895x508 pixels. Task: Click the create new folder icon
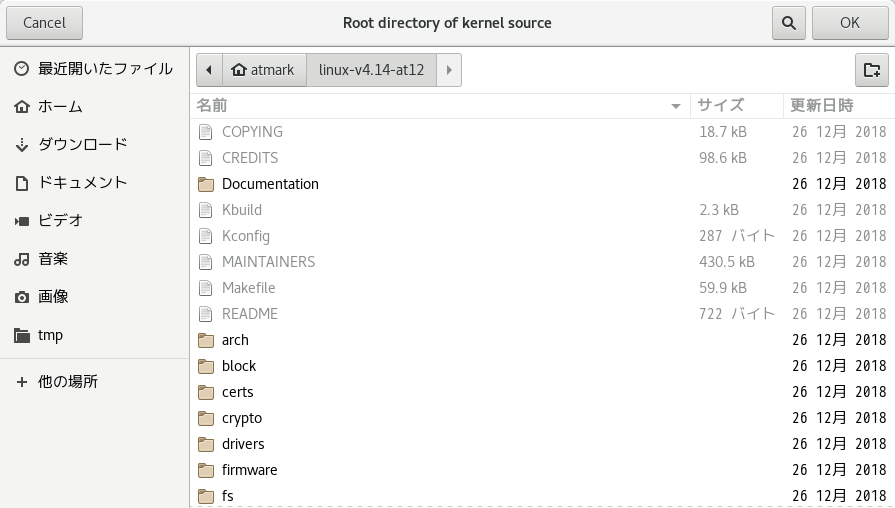[871, 70]
